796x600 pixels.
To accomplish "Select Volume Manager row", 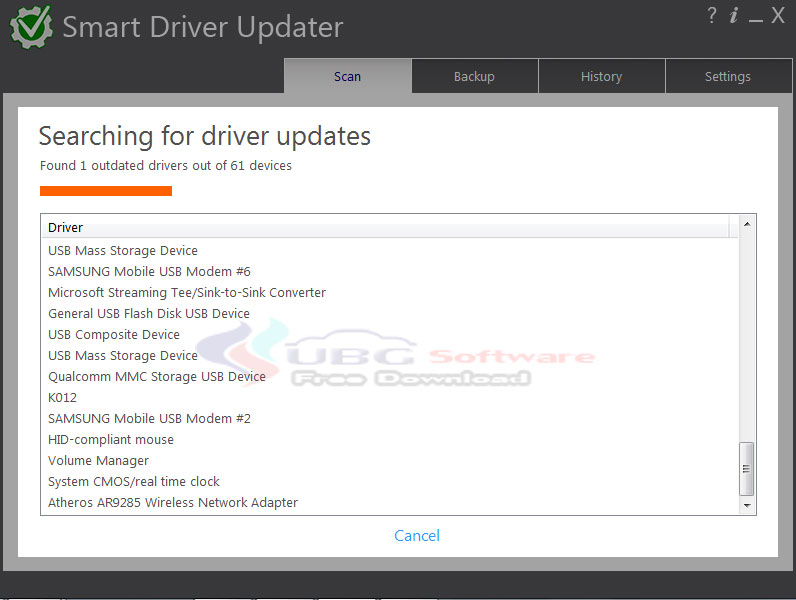I will (390, 460).
